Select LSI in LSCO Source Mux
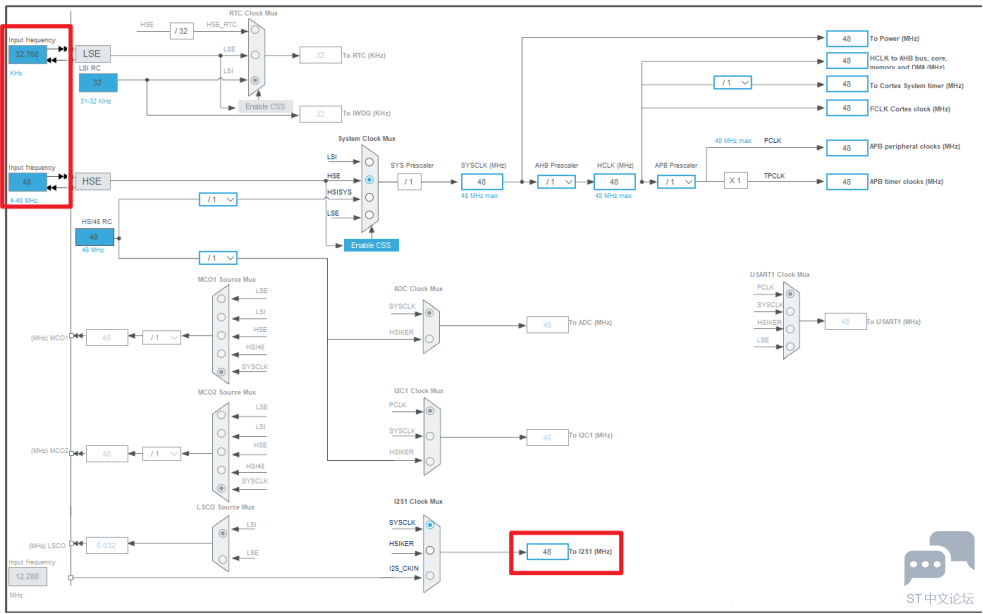 pyautogui.click(x=223, y=533)
